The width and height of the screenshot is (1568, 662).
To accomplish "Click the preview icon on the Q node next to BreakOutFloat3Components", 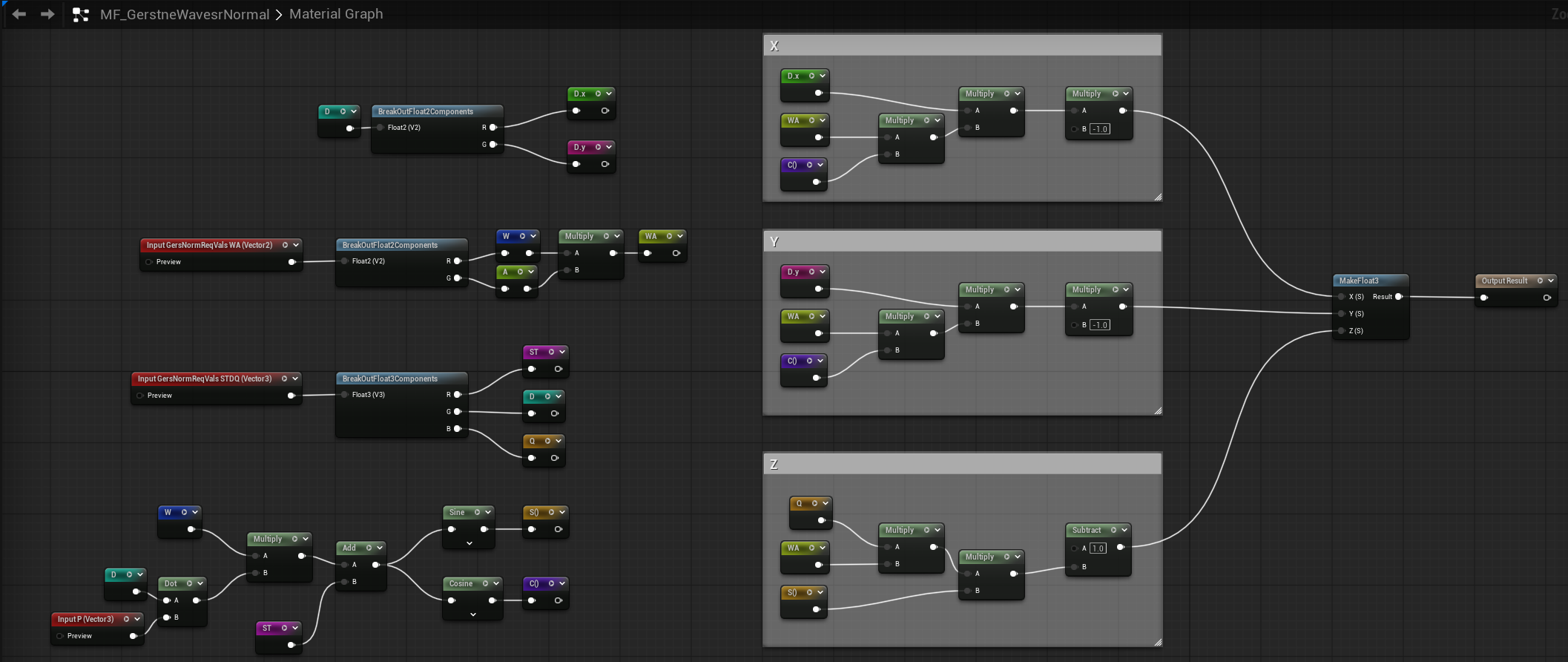I will coord(547,441).
